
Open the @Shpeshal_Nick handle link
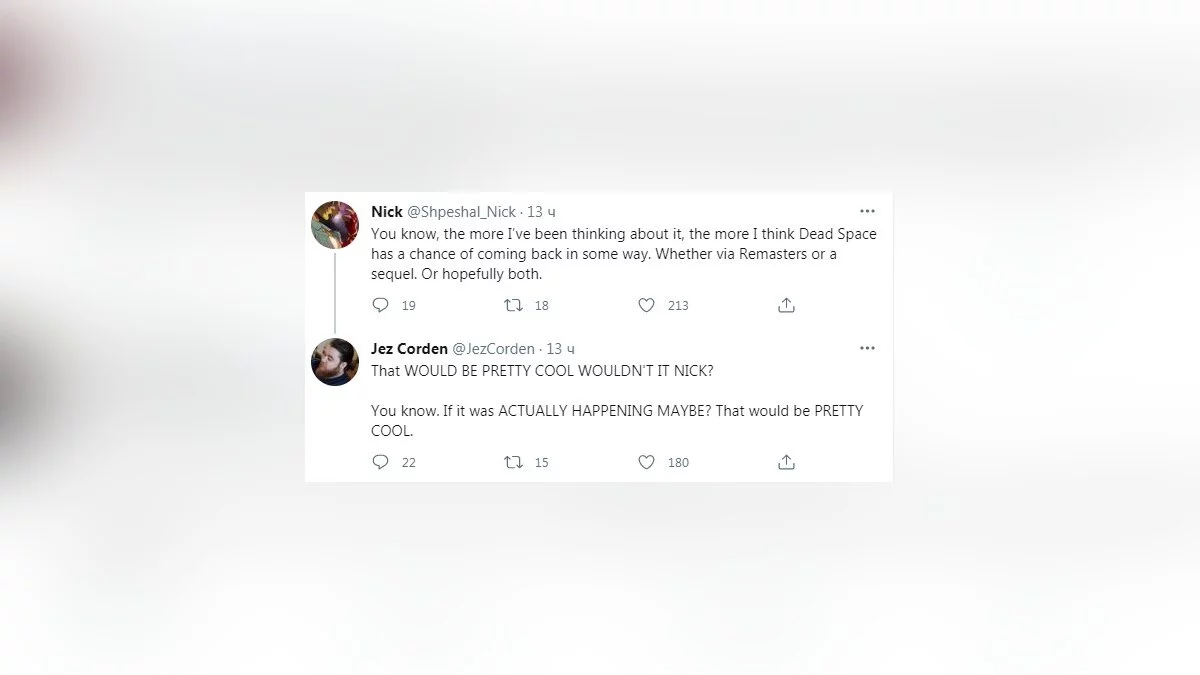[461, 212]
